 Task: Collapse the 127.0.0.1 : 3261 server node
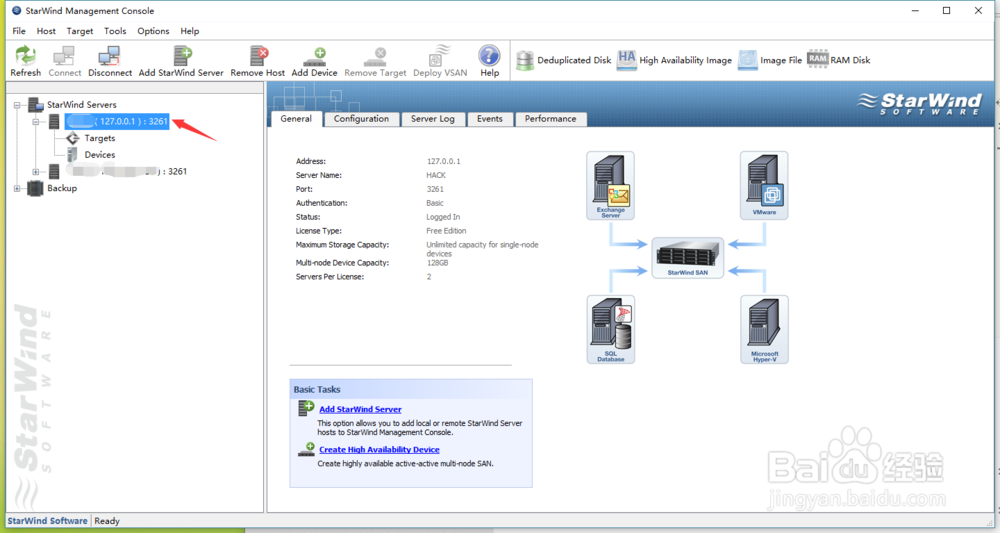coord(36,121)
